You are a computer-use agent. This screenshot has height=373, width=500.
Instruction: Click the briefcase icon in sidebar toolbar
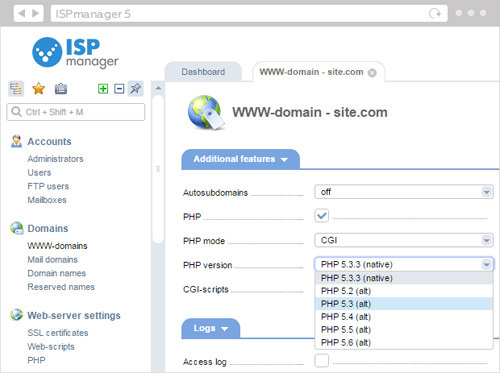[61, 89]
